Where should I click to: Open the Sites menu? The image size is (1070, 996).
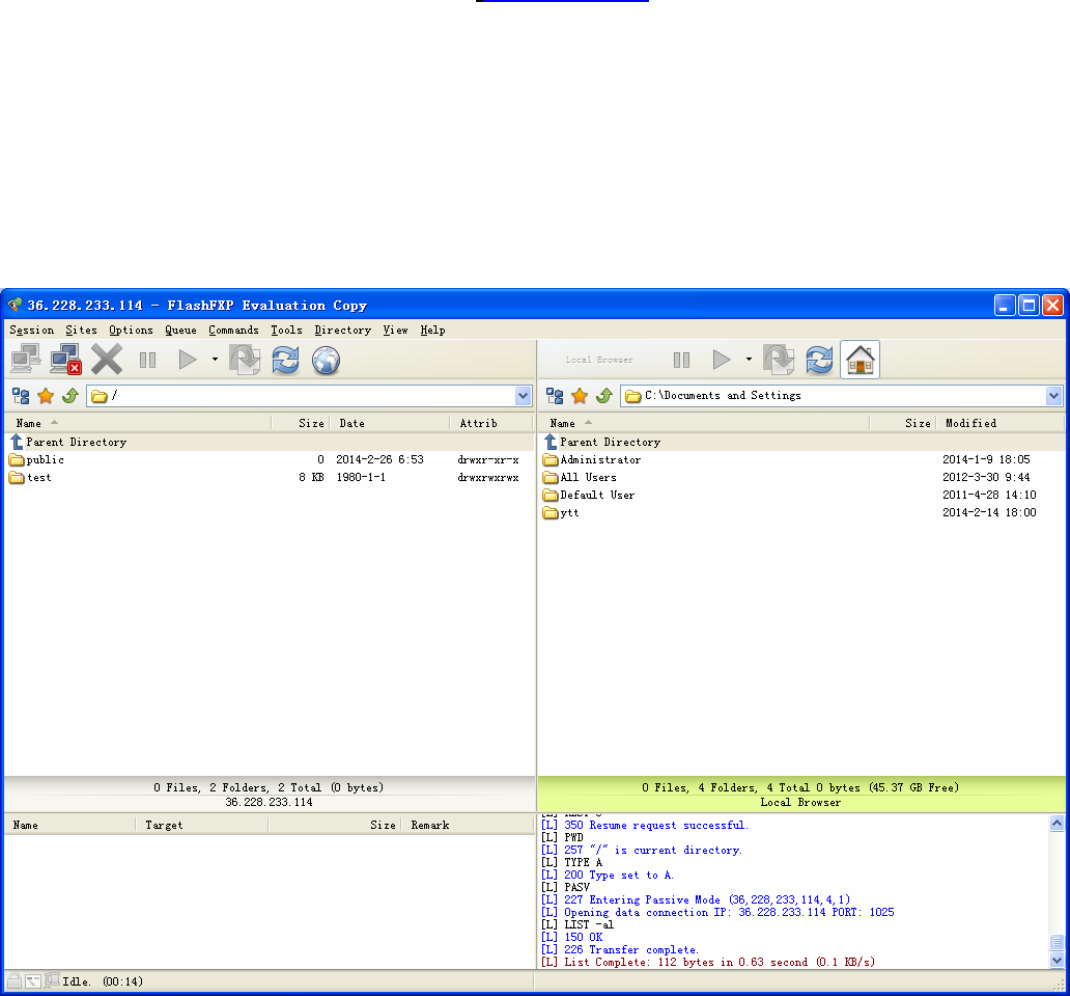(81, 330)
